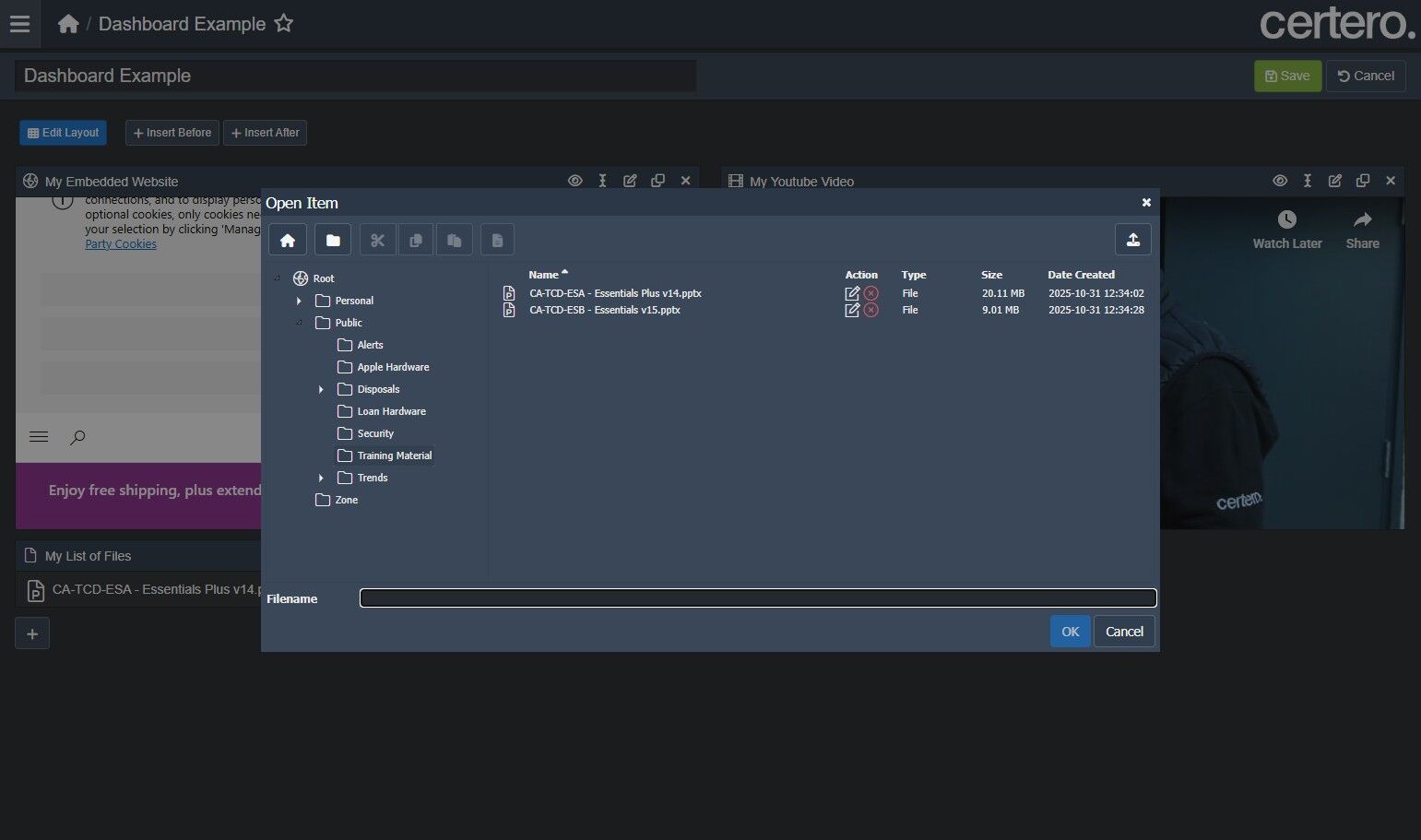
Task: Select CA-TCD-ESA - Essentials Plus v14.pptx
Action: point(615,293)
